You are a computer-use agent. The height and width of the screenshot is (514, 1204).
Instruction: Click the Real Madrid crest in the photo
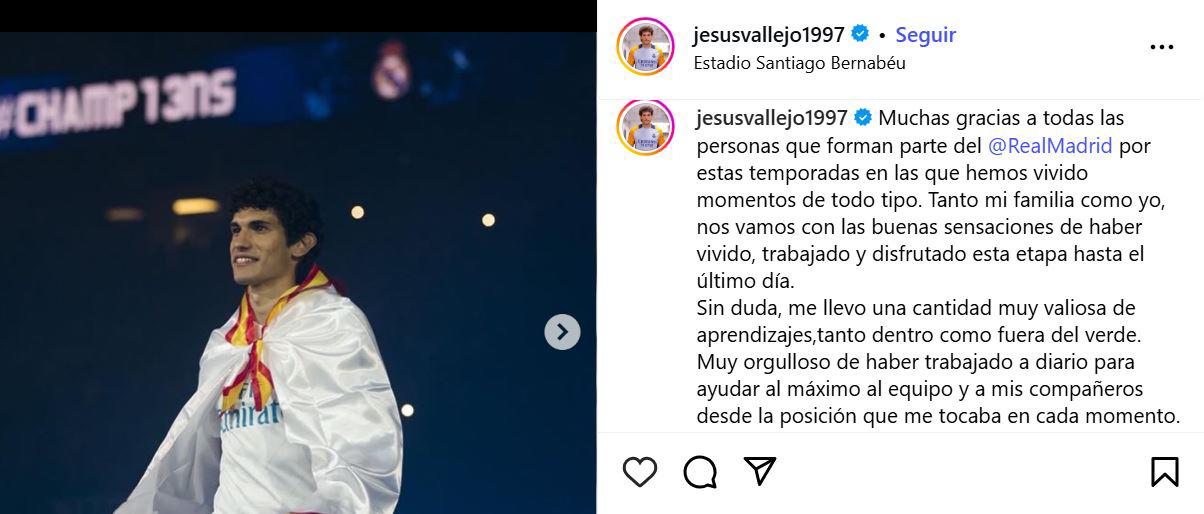pos(391,70)
